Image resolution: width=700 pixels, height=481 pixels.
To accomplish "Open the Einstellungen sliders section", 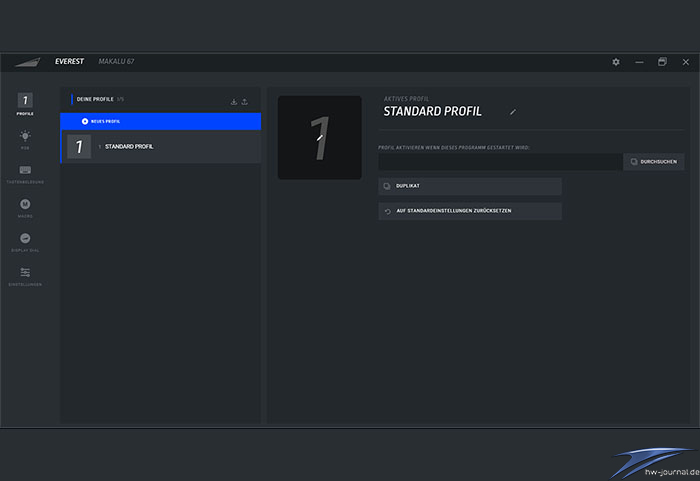I will [25, 276].
